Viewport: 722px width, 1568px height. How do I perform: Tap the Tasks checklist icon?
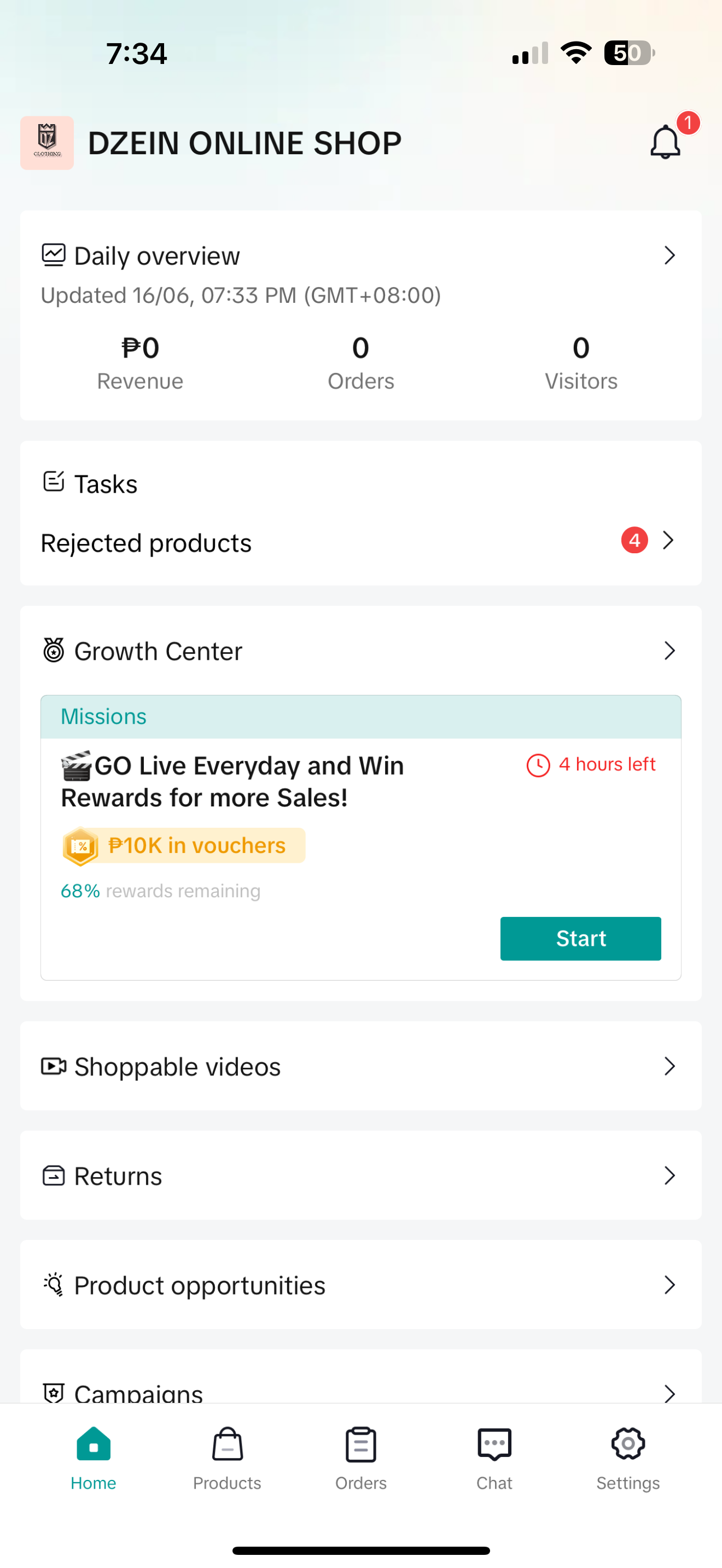click(x=54, y=482)
